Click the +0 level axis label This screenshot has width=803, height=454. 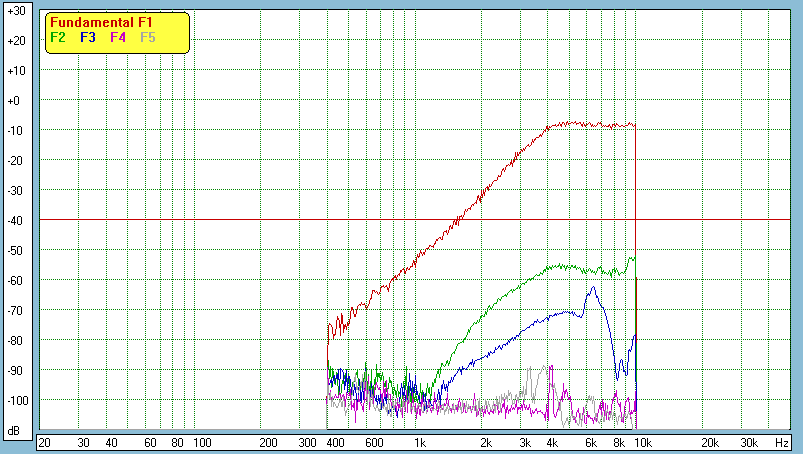pos(15,101)
